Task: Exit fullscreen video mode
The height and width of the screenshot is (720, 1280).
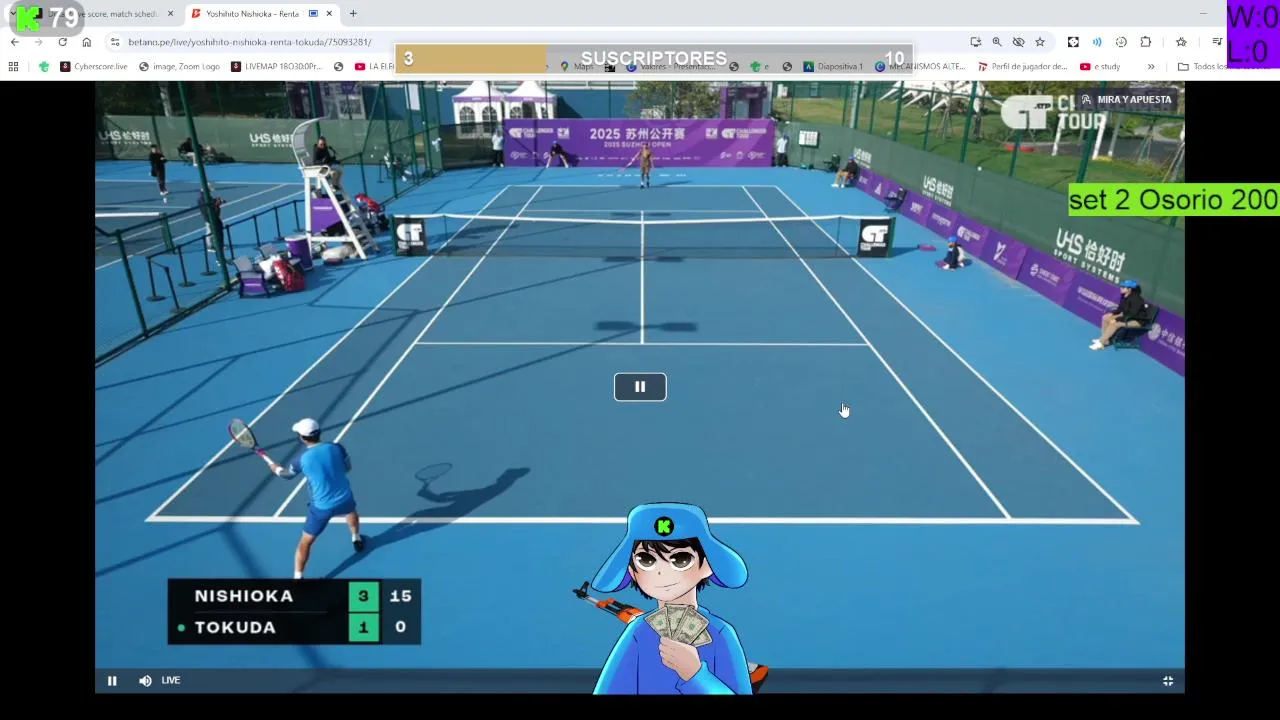Action: click(1167, 681)
